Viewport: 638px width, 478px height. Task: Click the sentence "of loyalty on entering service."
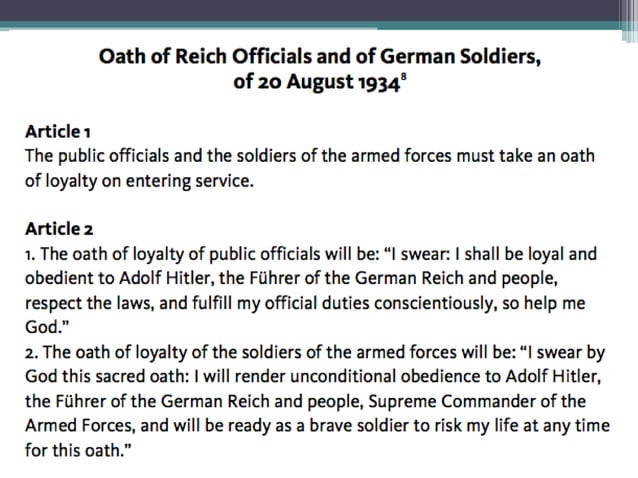[x=139, y=181]
